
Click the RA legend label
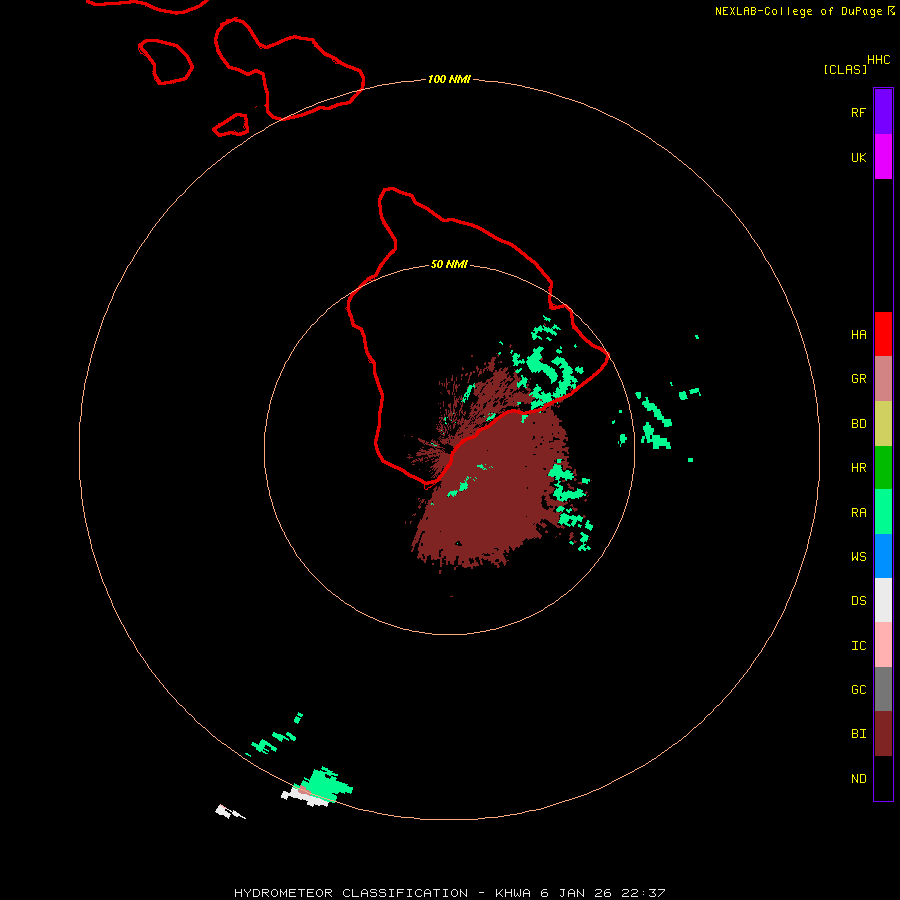tap(858, 512)
